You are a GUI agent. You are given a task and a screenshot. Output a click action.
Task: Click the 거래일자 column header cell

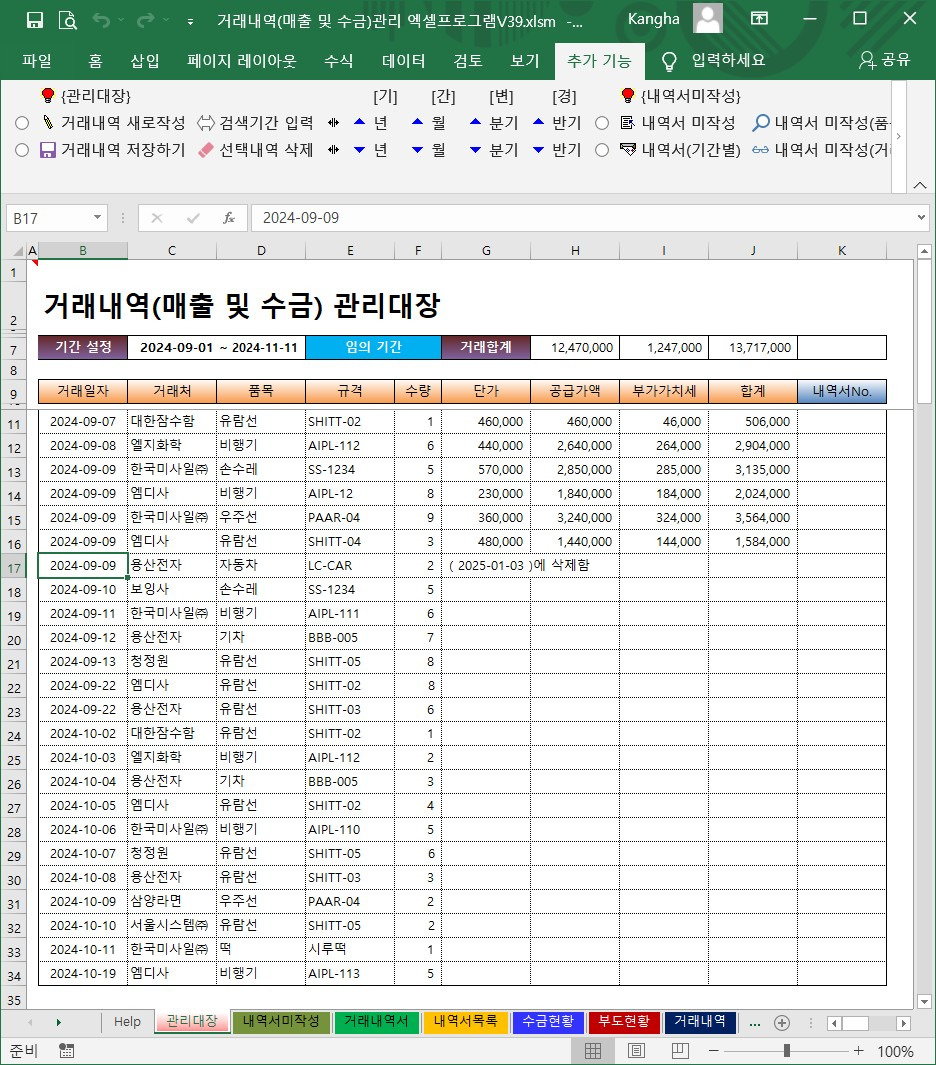click(83, 391)
